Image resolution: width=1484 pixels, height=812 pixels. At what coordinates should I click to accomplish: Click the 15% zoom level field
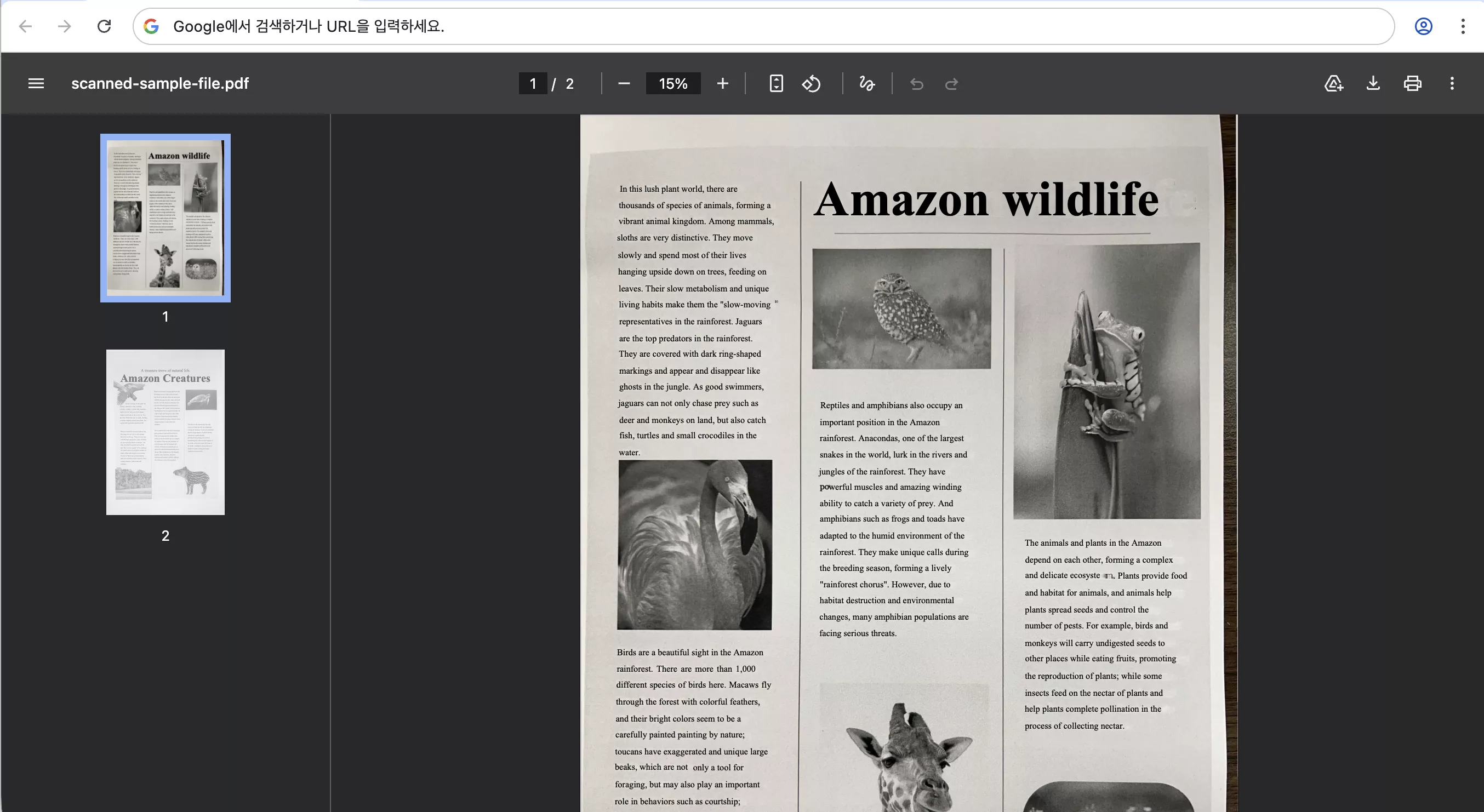pos(673,83)
